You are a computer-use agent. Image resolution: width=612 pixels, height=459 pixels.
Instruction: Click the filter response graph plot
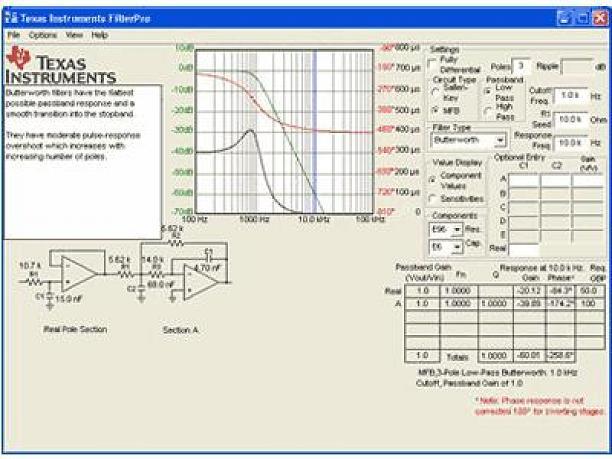[x=284, y=132]
